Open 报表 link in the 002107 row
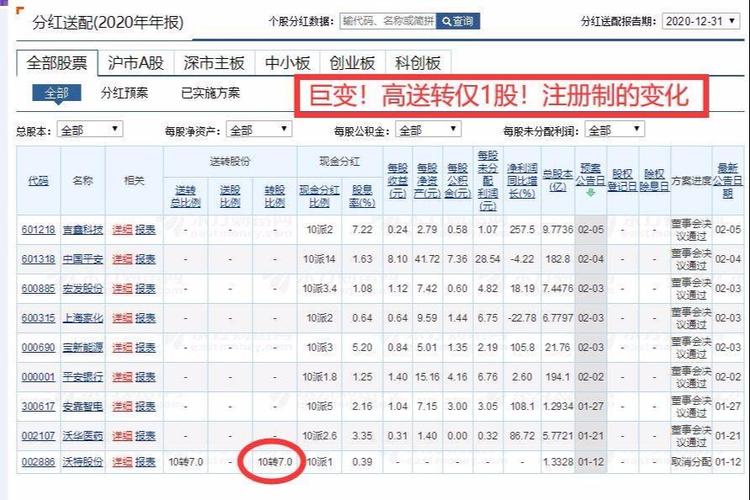750x500 pixels. tap(145, 436)
